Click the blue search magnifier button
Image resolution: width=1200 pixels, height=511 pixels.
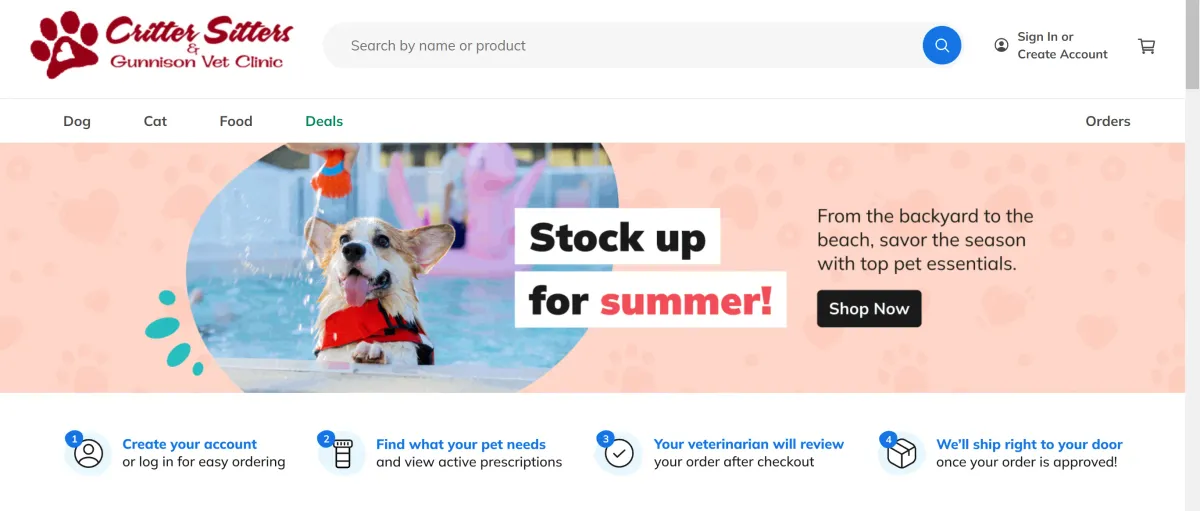(x=941, y=45)
